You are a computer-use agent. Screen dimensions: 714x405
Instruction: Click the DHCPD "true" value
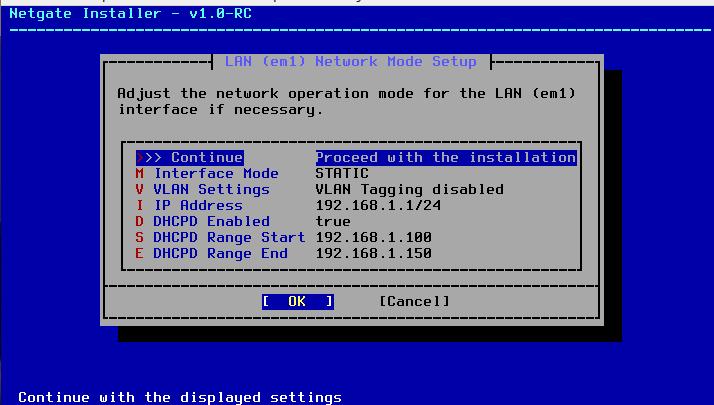(x=333, y=221)
